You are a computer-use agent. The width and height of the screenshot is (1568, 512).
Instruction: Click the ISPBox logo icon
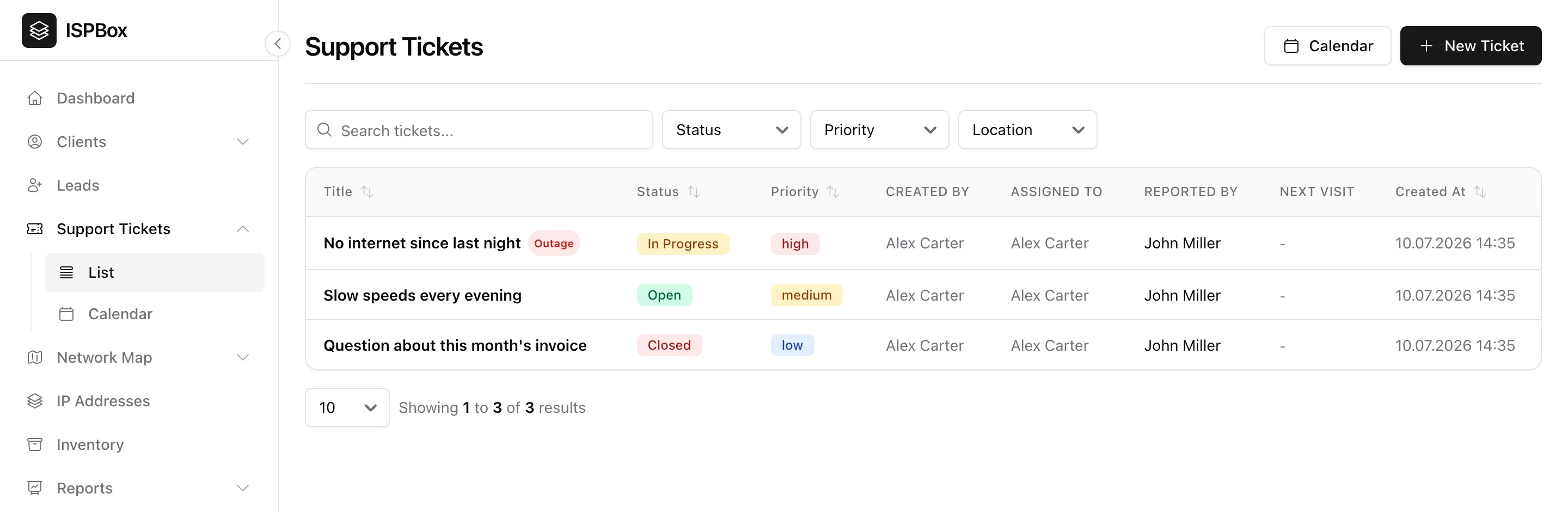[39, 31]
